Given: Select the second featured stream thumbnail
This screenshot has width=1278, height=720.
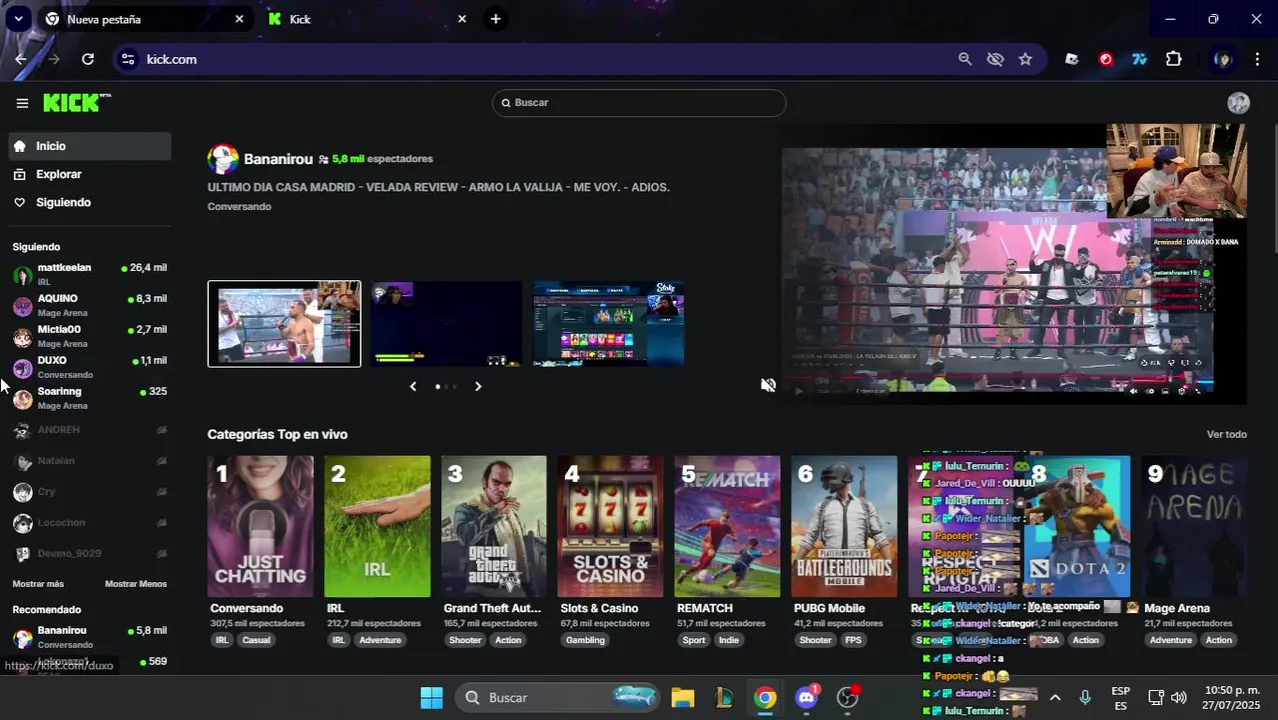Looking at the screenshot, I should coord(447,324).
